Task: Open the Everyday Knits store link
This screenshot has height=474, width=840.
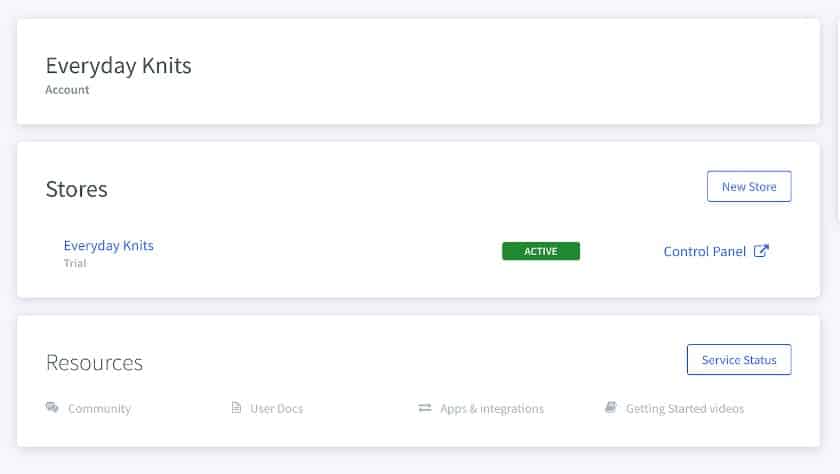Action: [x=109, y=245]
